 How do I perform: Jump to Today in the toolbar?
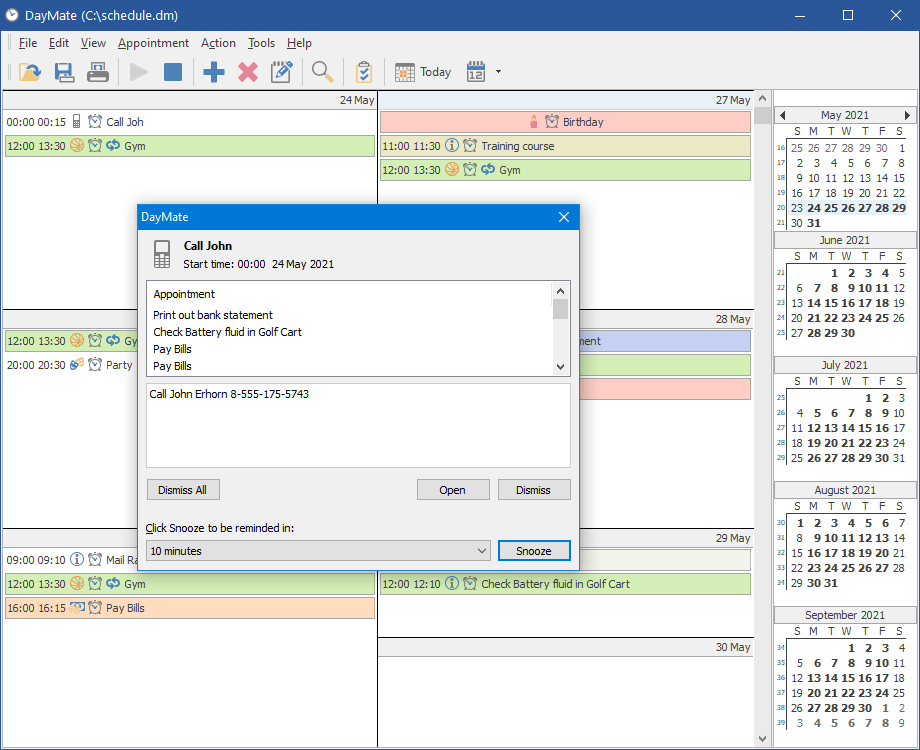423,72
